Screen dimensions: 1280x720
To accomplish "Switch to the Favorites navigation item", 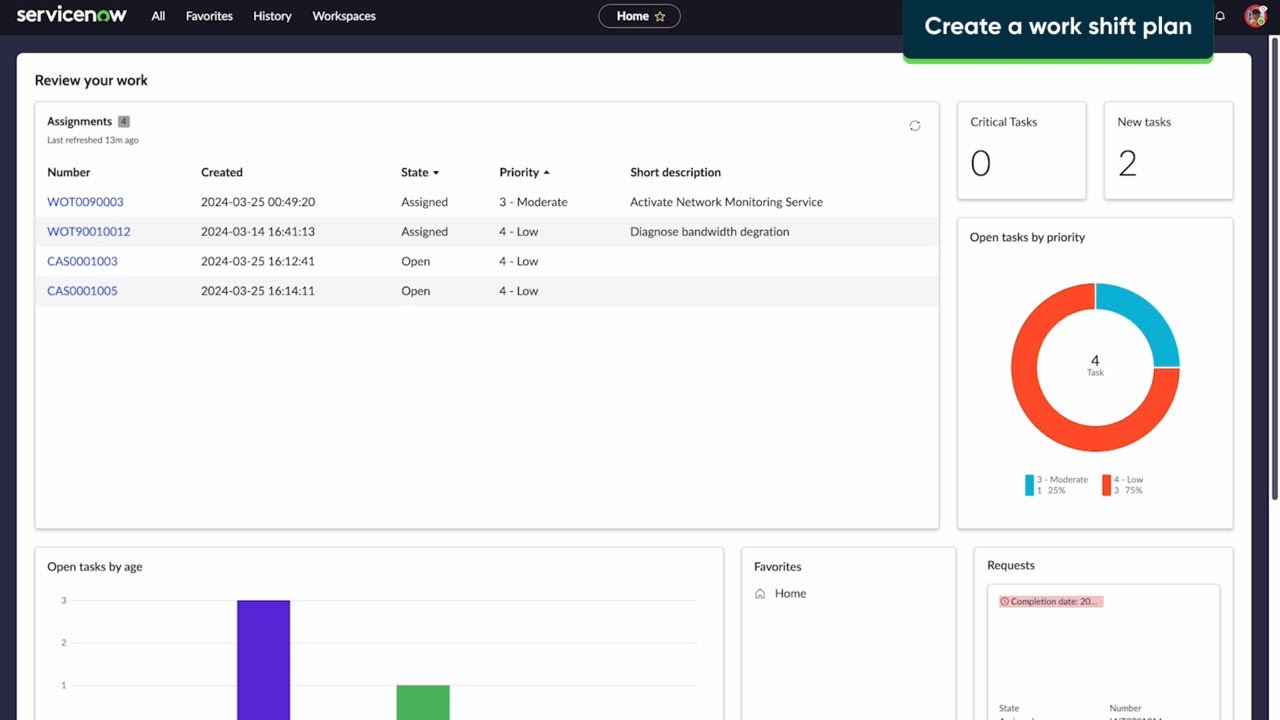I will pyautogui.click(x=208, y=16).
